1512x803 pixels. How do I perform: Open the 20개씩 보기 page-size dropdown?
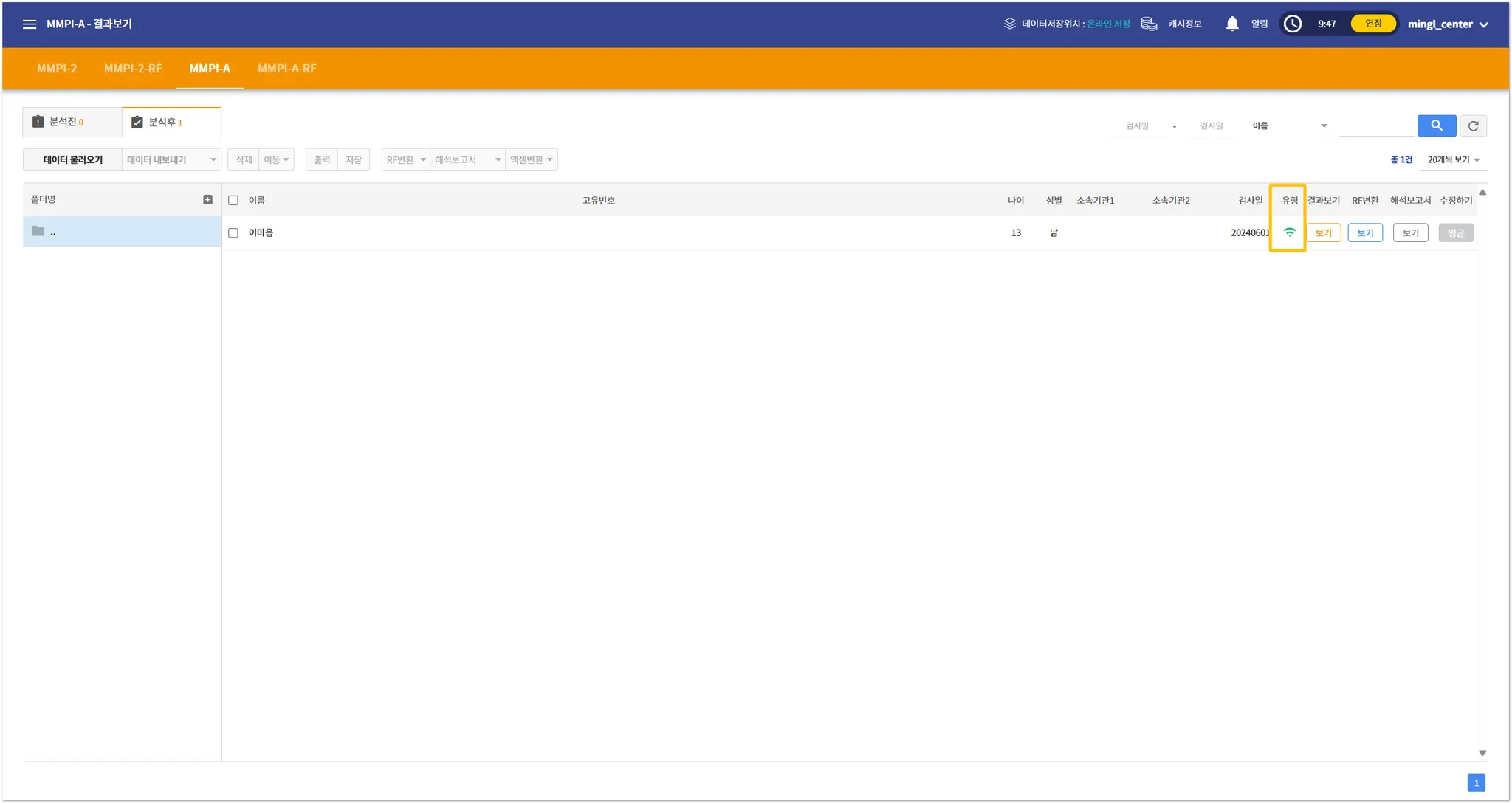click(x=1453, y=160)
